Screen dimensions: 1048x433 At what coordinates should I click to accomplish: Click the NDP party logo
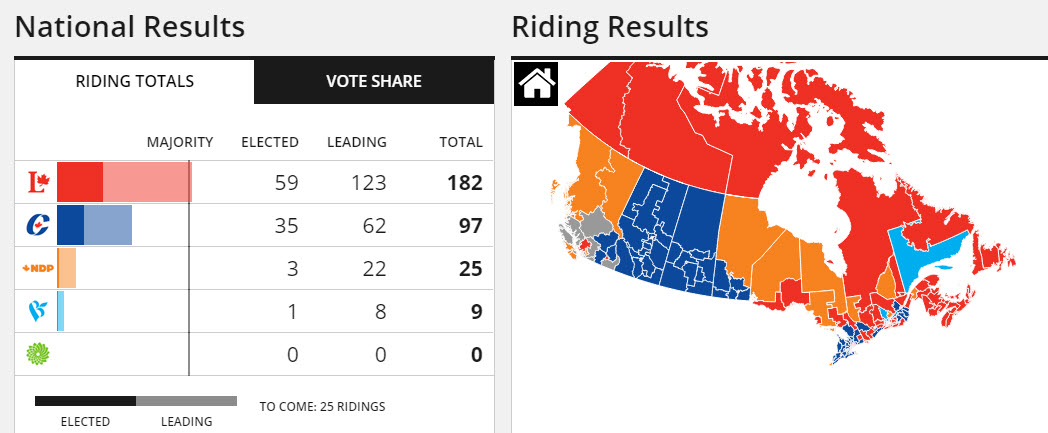(x=38, y=269)
